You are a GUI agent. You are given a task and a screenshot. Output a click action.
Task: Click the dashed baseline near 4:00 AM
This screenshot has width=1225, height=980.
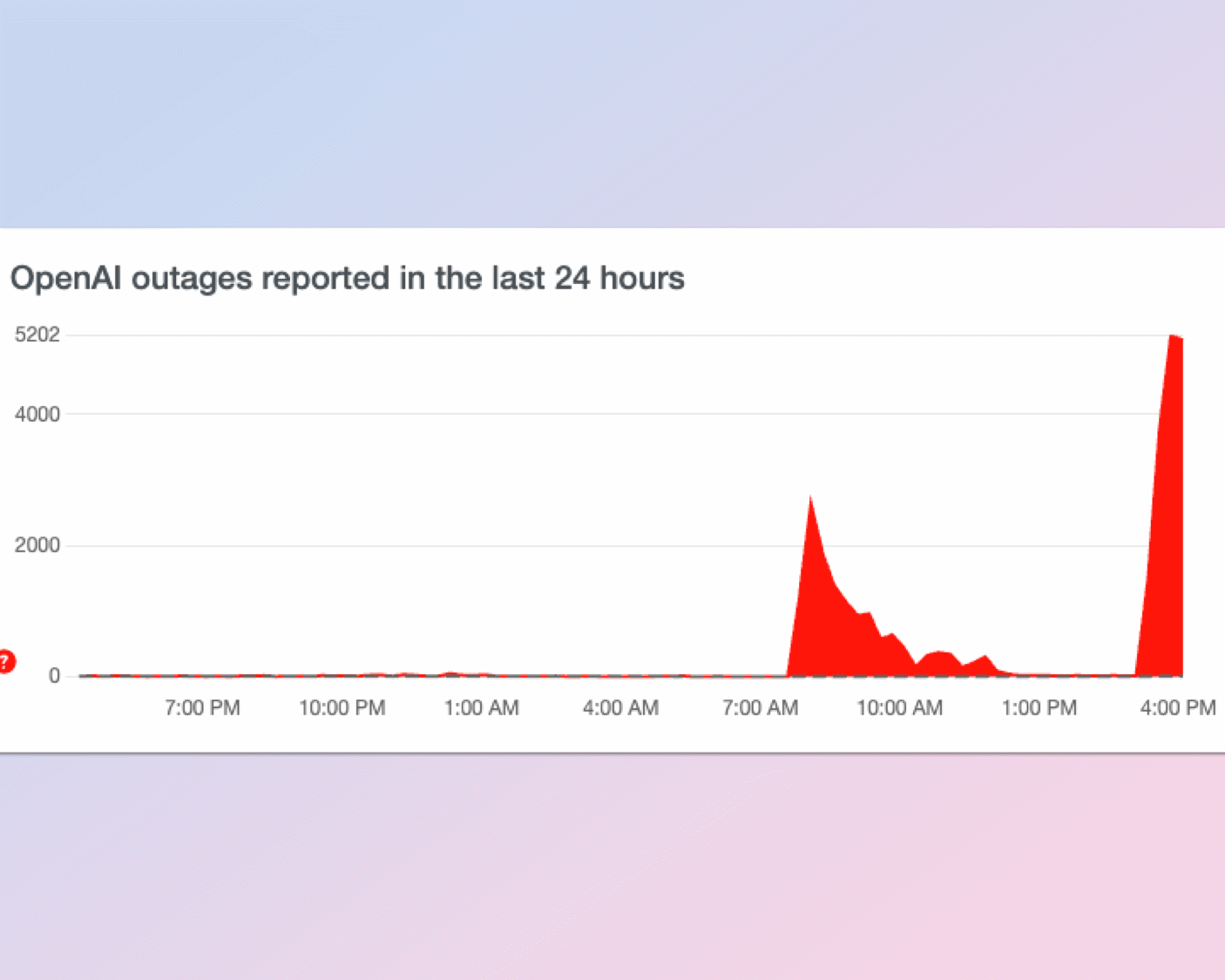620,676
